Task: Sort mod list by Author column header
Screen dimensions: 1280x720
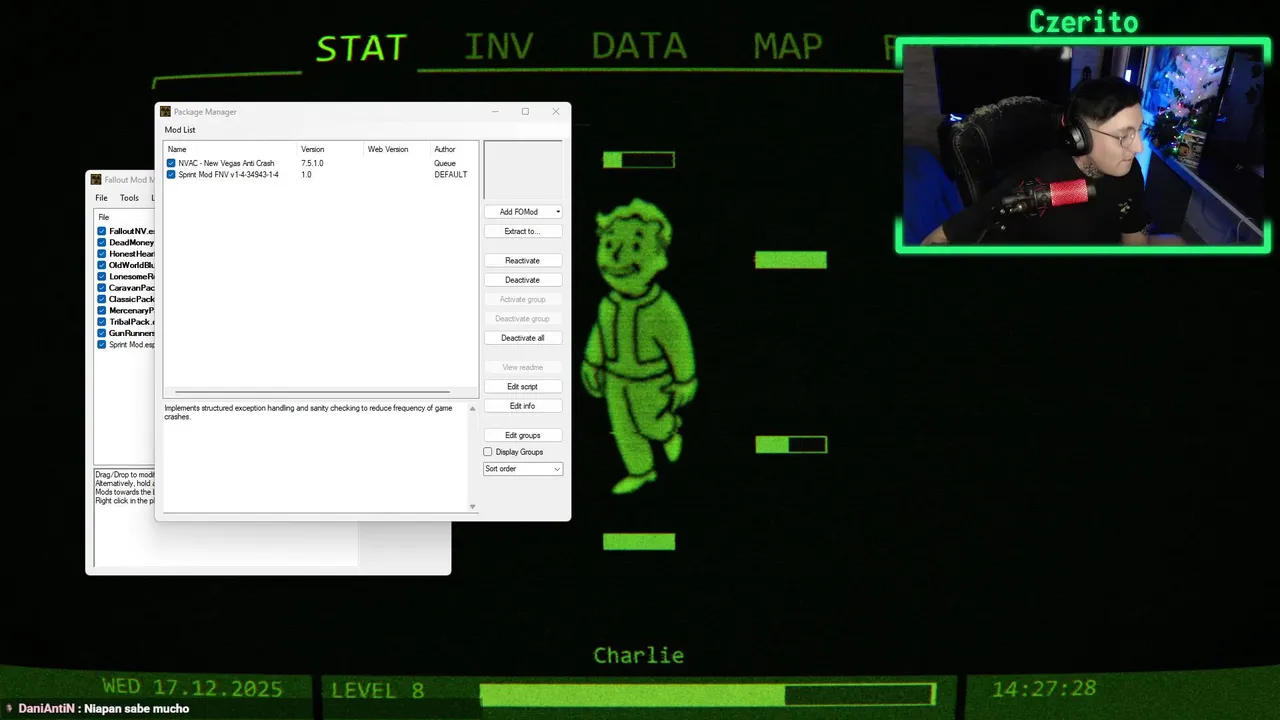Action: pyautogui.click(x=454, y=150)
